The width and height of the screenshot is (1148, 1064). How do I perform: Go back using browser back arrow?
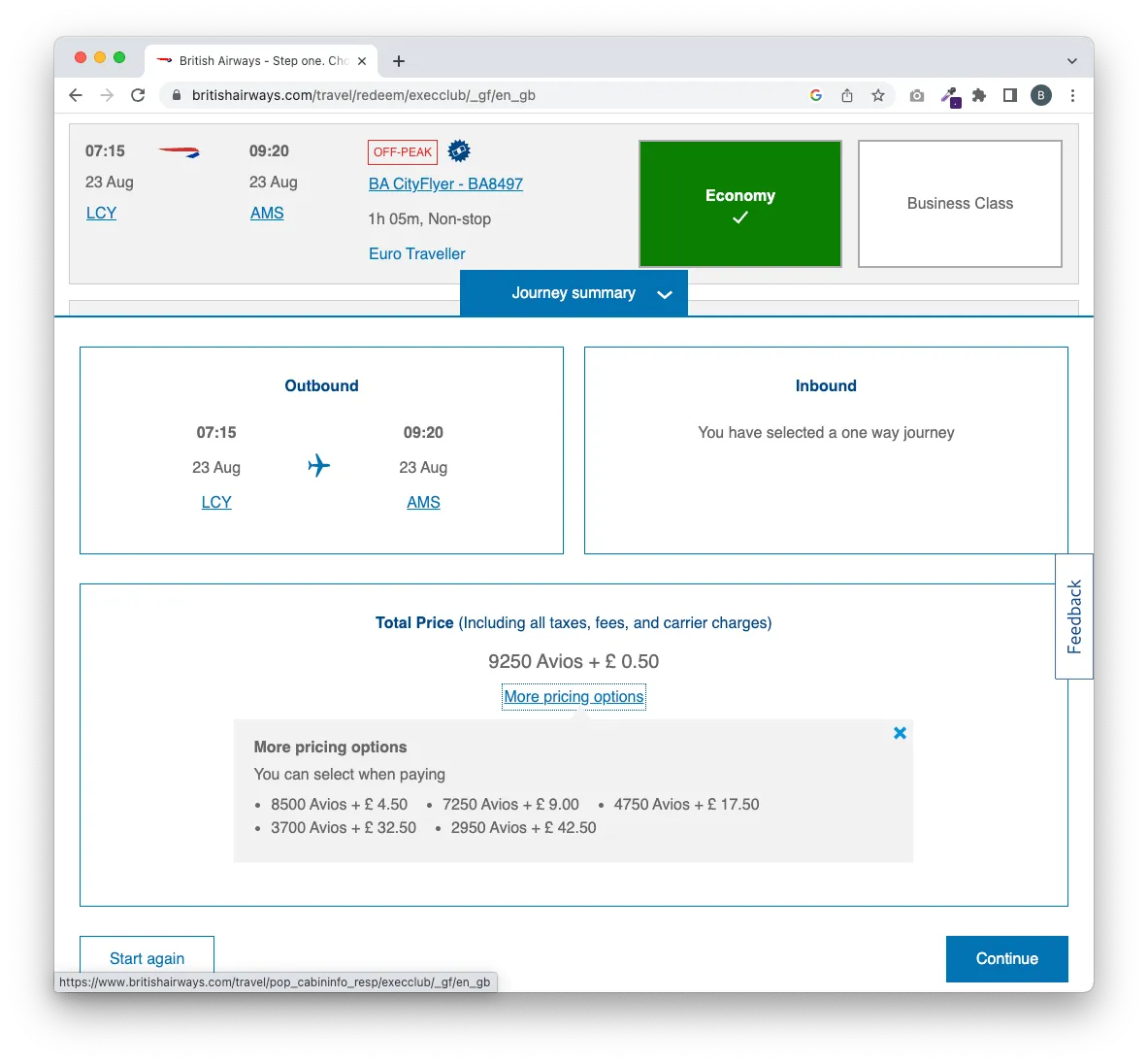tap(76, 95)
